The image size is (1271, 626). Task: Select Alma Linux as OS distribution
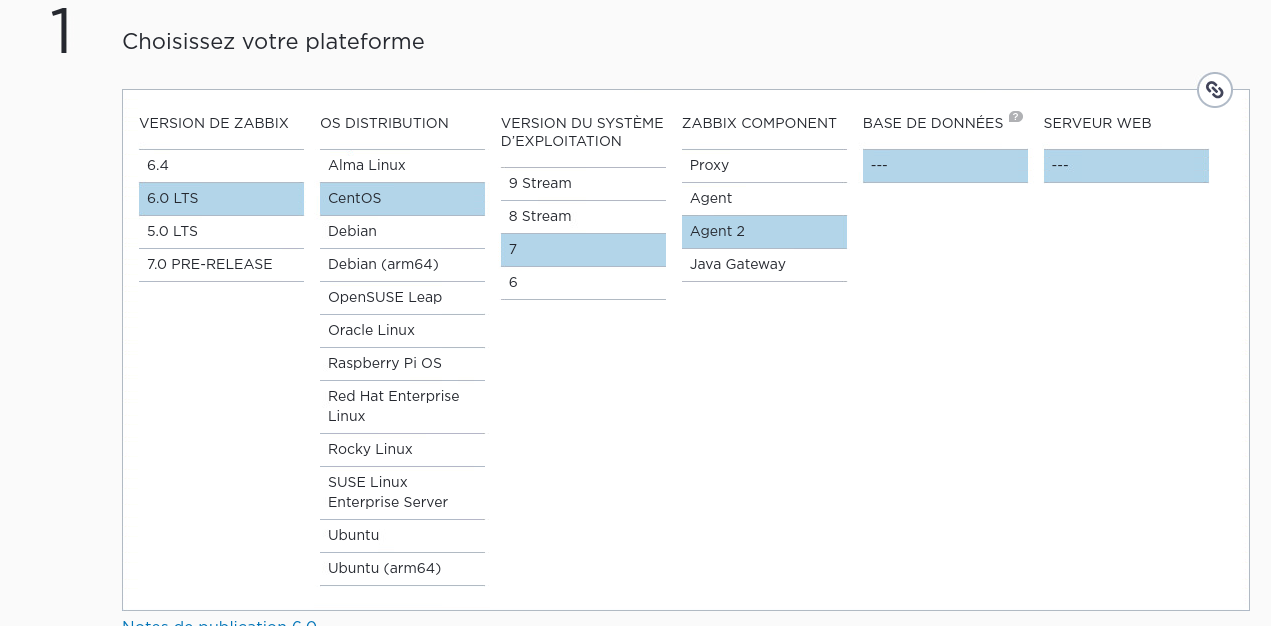[x=402, y=165]
